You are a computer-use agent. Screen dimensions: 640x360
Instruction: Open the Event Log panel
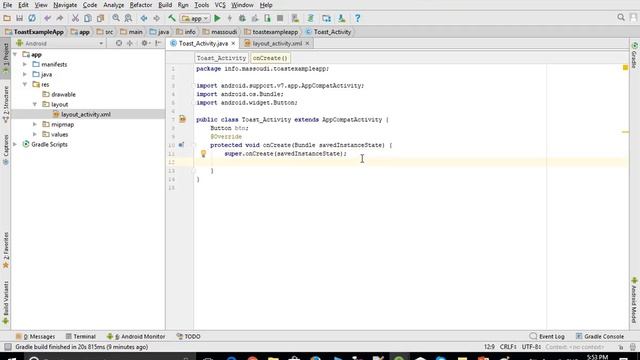tap(547, 336)
